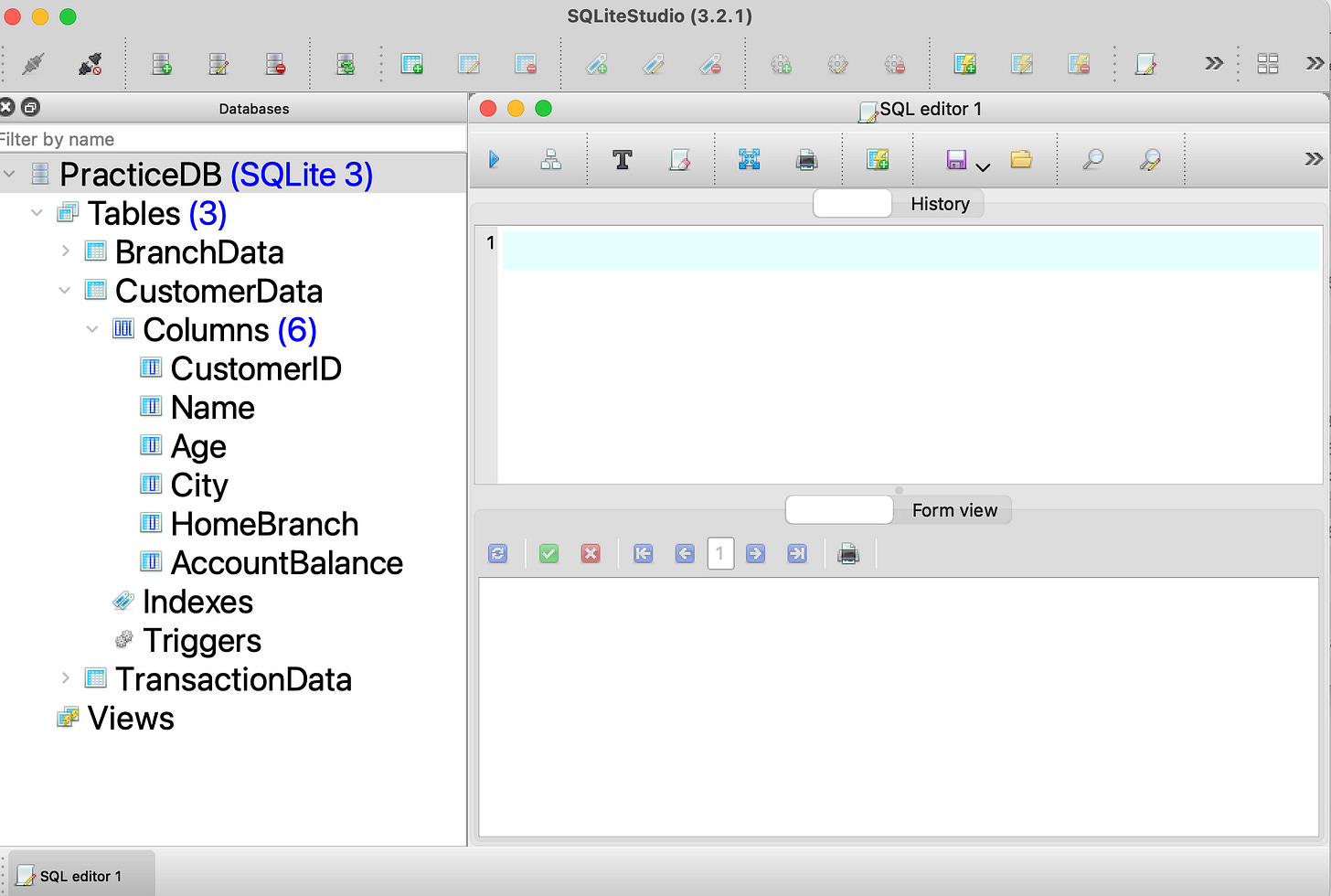Click the red Rollback X button
1331x896 pixels.
click(591, 554)
